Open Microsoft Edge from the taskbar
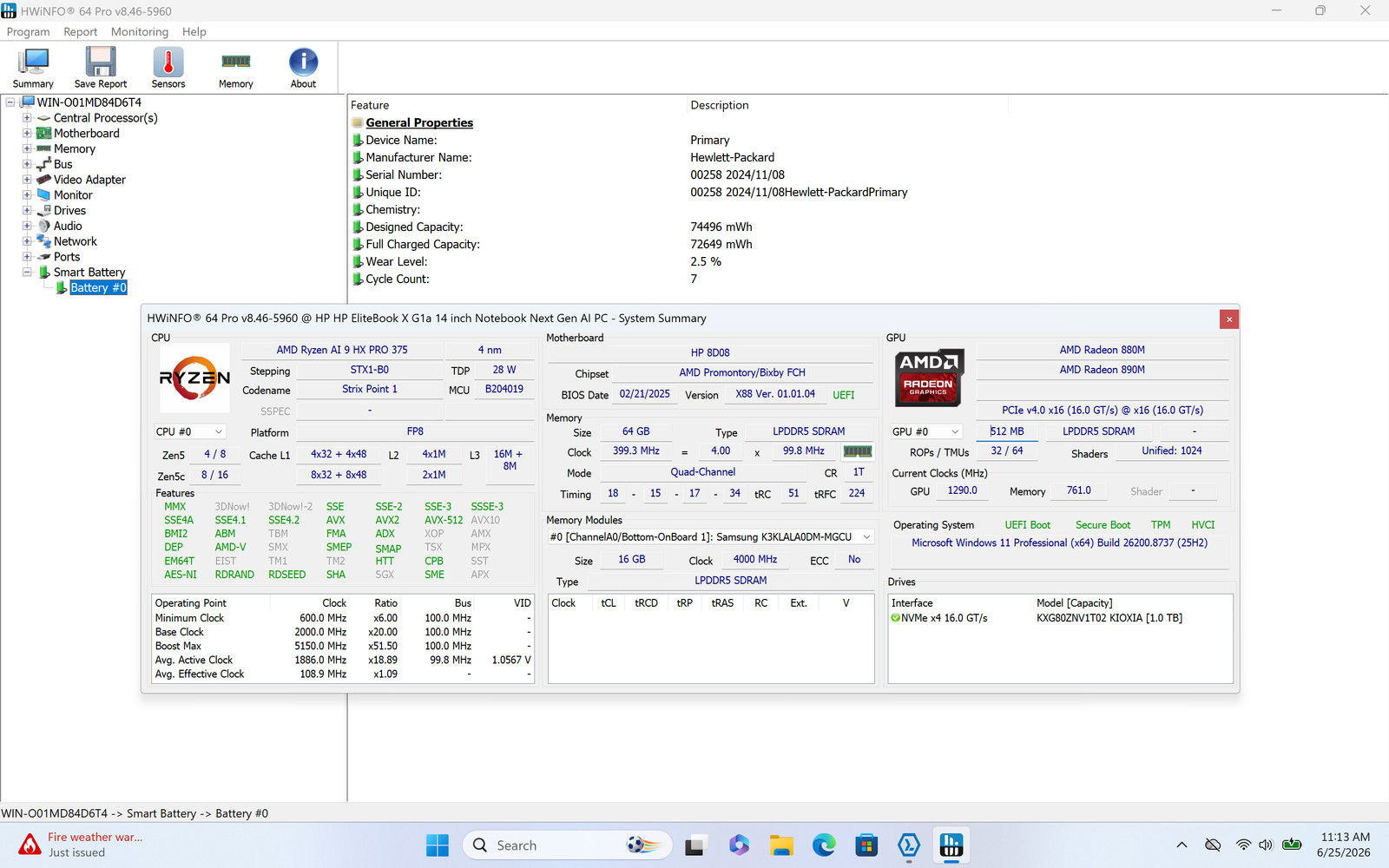The image size is (1389, 868). coord(824,845)
